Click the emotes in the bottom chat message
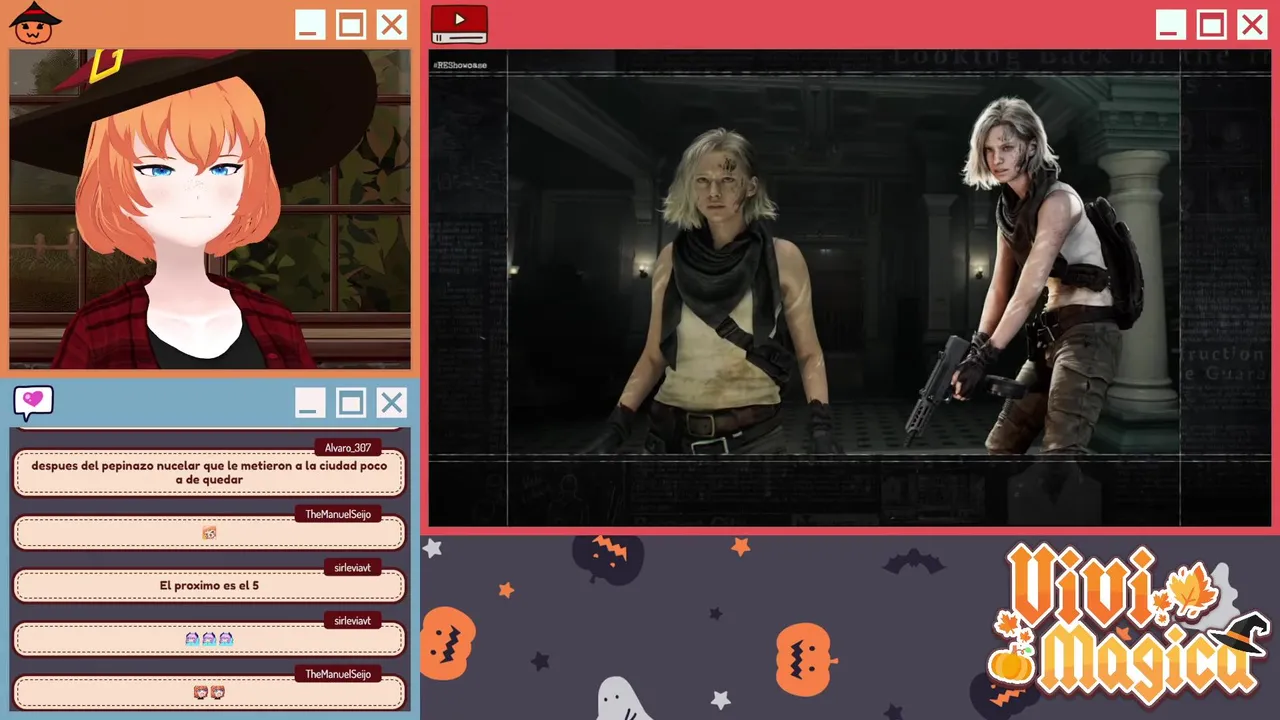This screenshot has width=1280, height=720. point(209,692)
